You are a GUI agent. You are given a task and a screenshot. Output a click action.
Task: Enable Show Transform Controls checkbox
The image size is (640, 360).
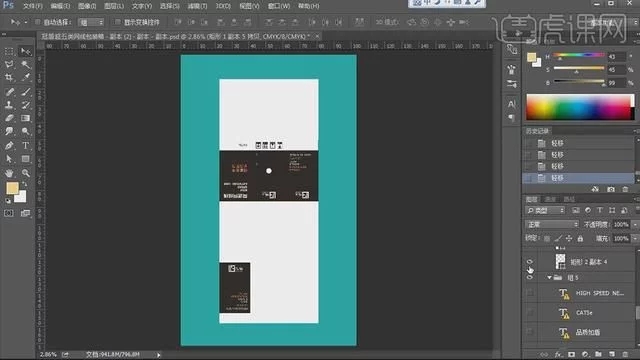pyautogui.click(x=118, y=22)
